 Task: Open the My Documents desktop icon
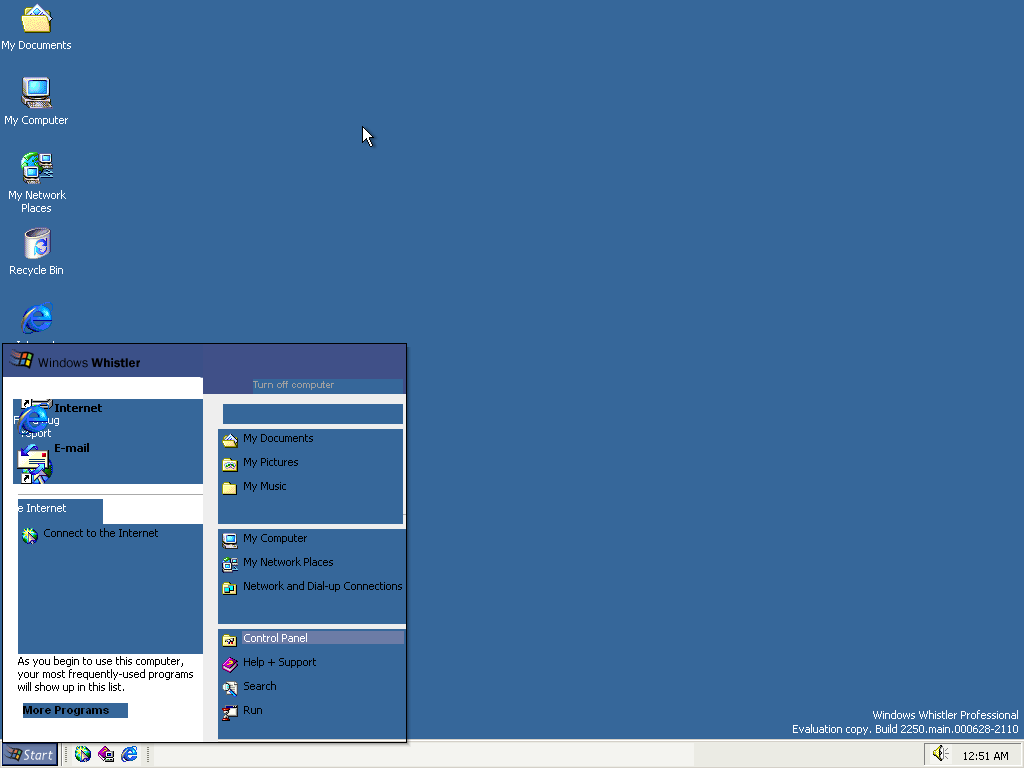click(36, 27)
